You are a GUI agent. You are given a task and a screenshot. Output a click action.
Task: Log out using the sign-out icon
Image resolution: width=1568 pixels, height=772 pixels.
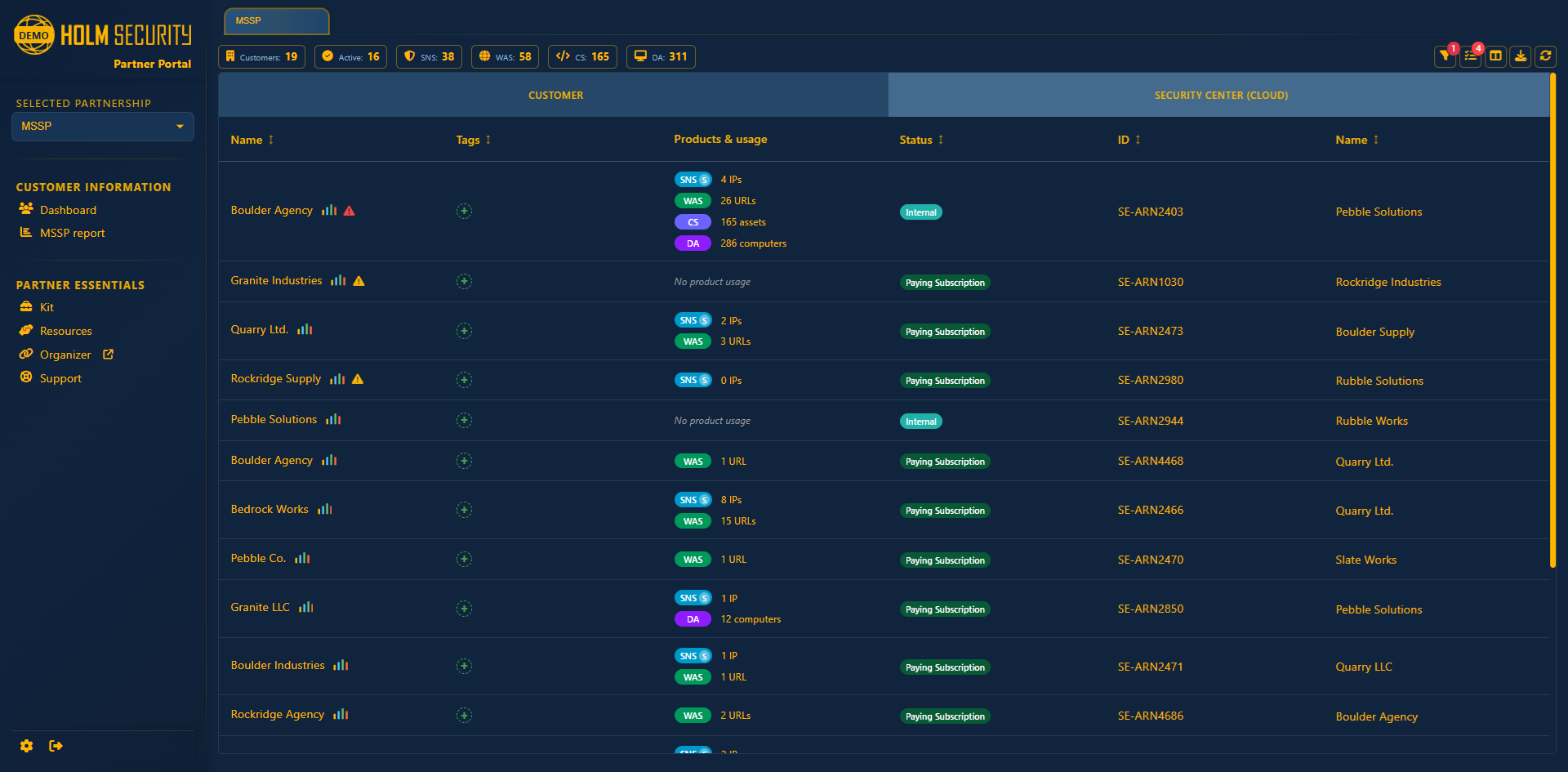tap(56, 746)
